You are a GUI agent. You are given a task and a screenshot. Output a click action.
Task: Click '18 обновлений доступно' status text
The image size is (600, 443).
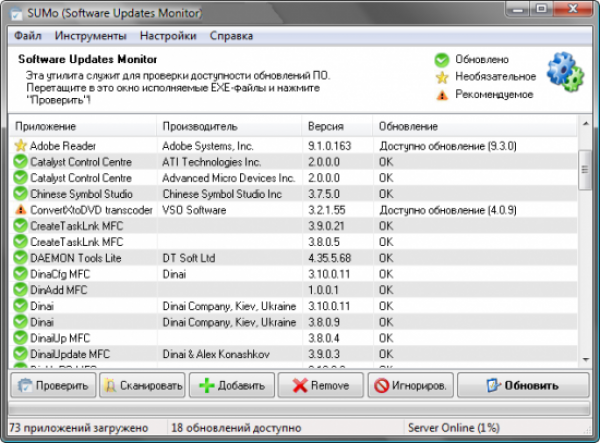click(x=236, y=428)
